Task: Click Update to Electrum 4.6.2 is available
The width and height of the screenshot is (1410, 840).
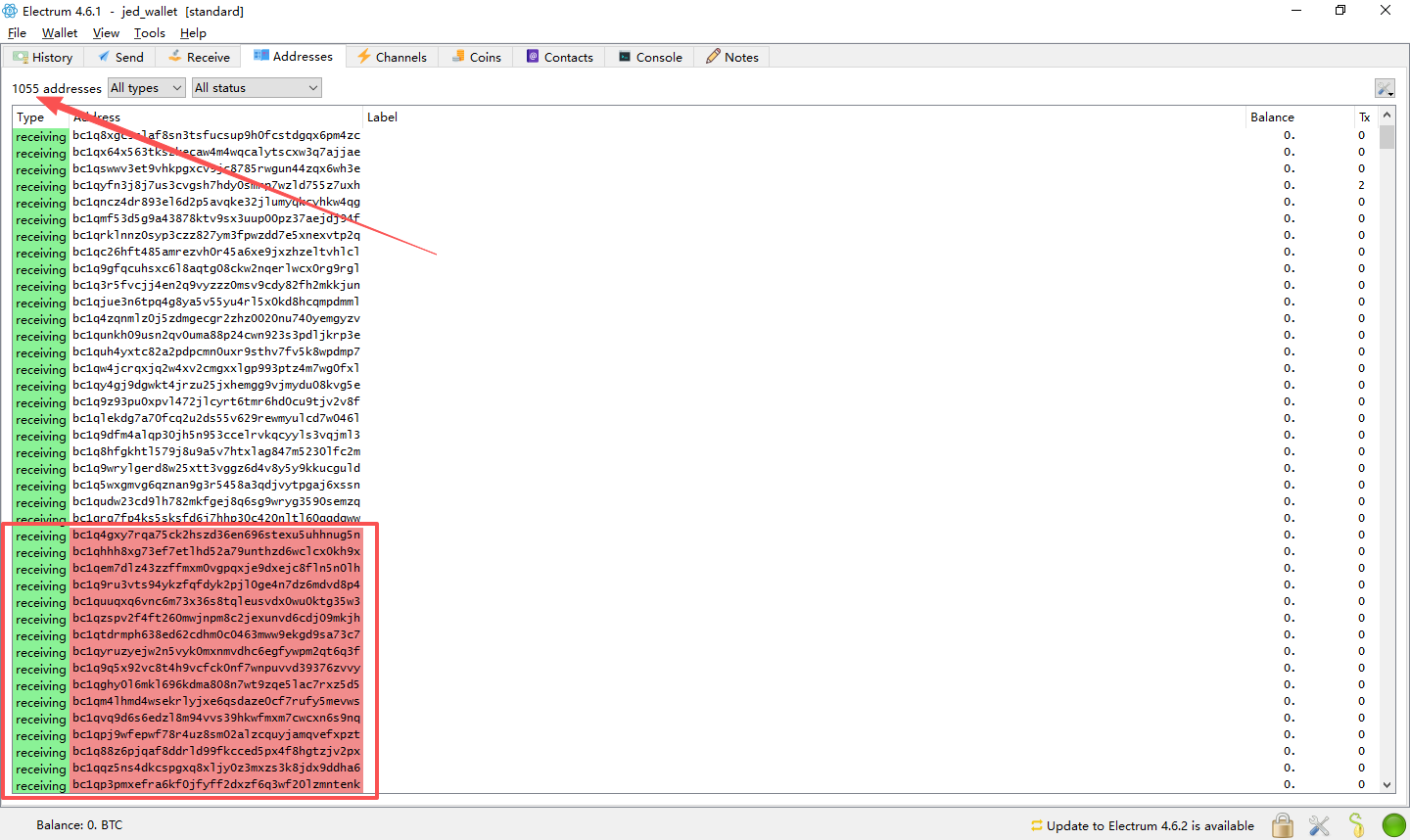Action: (x=1143, y=825)
